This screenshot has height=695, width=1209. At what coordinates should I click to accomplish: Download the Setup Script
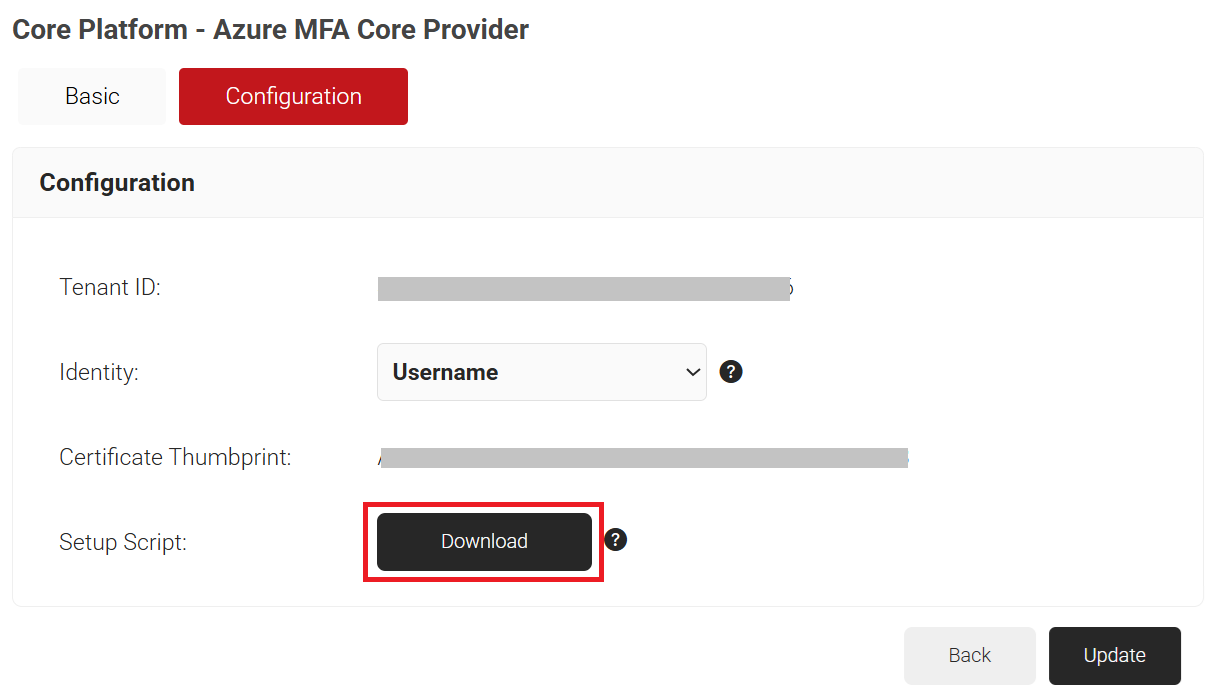point(484,541)
